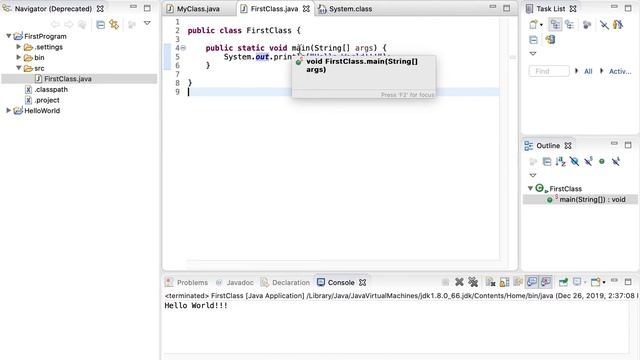This screenshot has height=360, width=640.
Task: Toggle Link with Editor in Navigator
Action: pos(114,25)
